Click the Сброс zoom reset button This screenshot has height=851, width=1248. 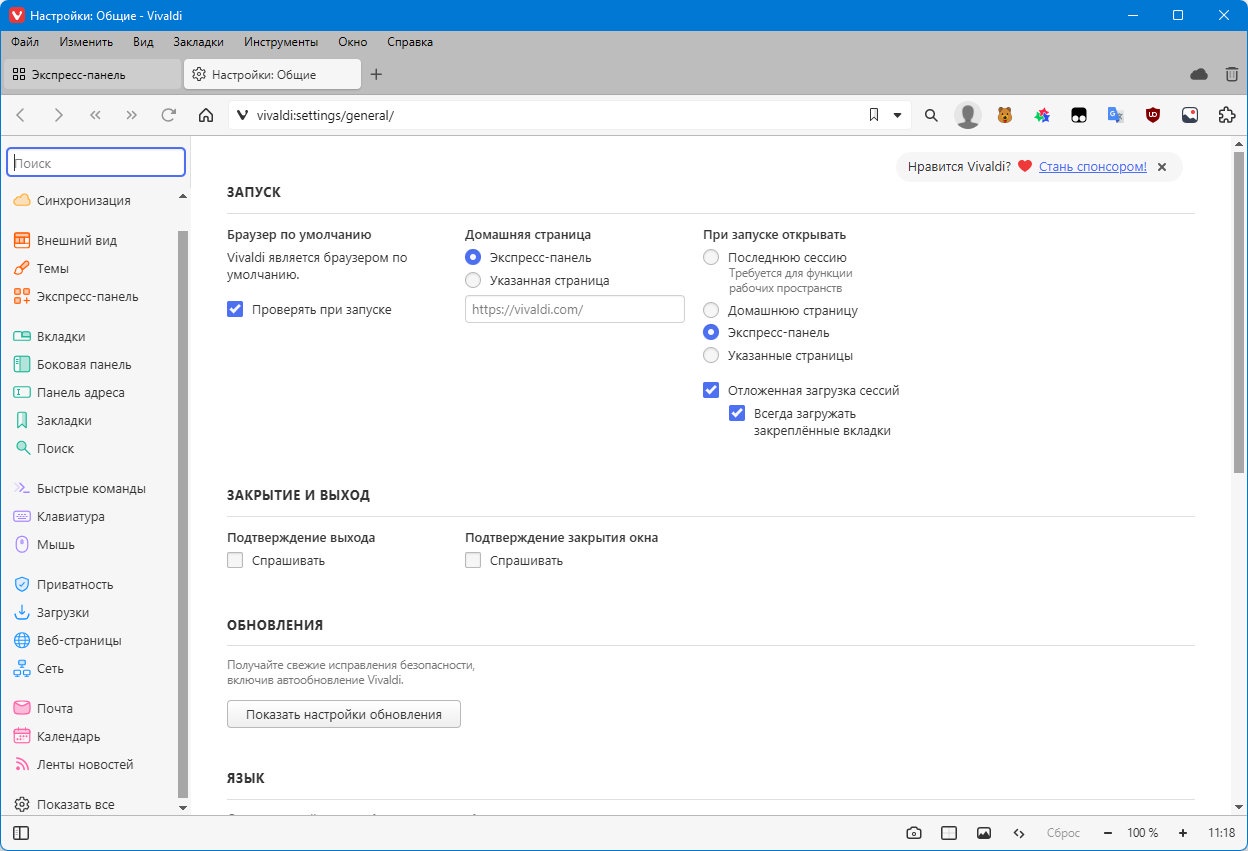tap(1063, 832)
